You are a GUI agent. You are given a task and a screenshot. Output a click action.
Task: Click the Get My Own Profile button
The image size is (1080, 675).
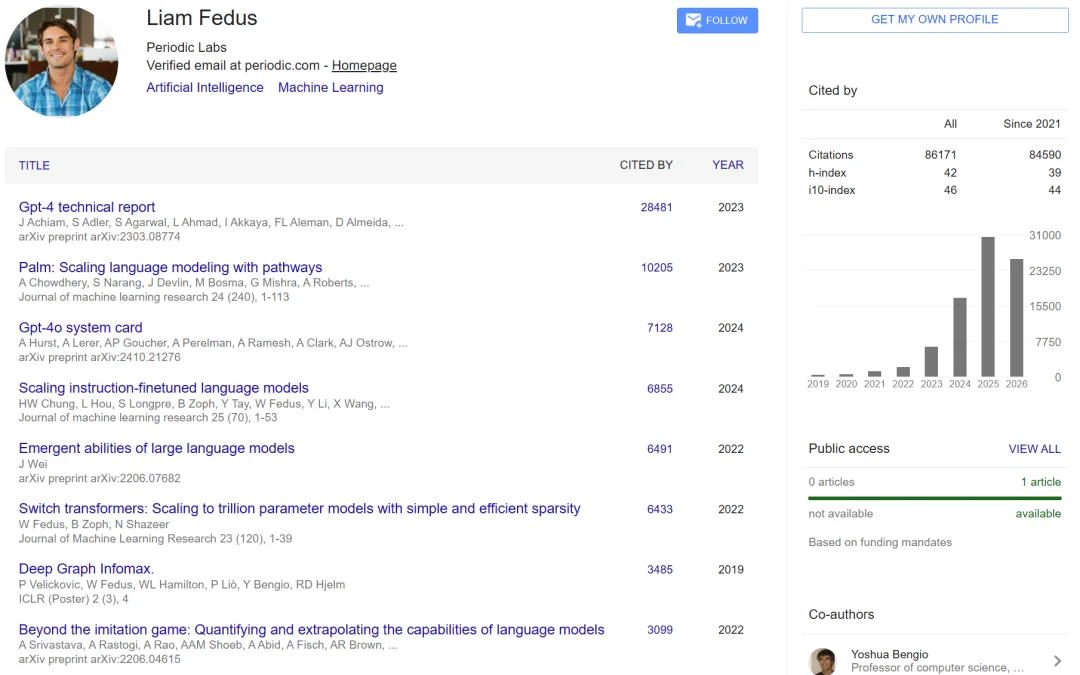(935, 20)
